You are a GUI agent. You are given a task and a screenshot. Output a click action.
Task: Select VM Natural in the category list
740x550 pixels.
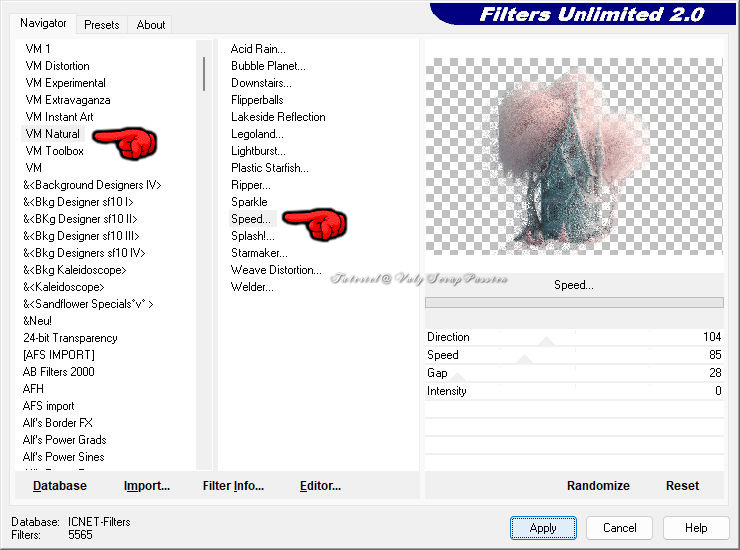coord(53,134)
